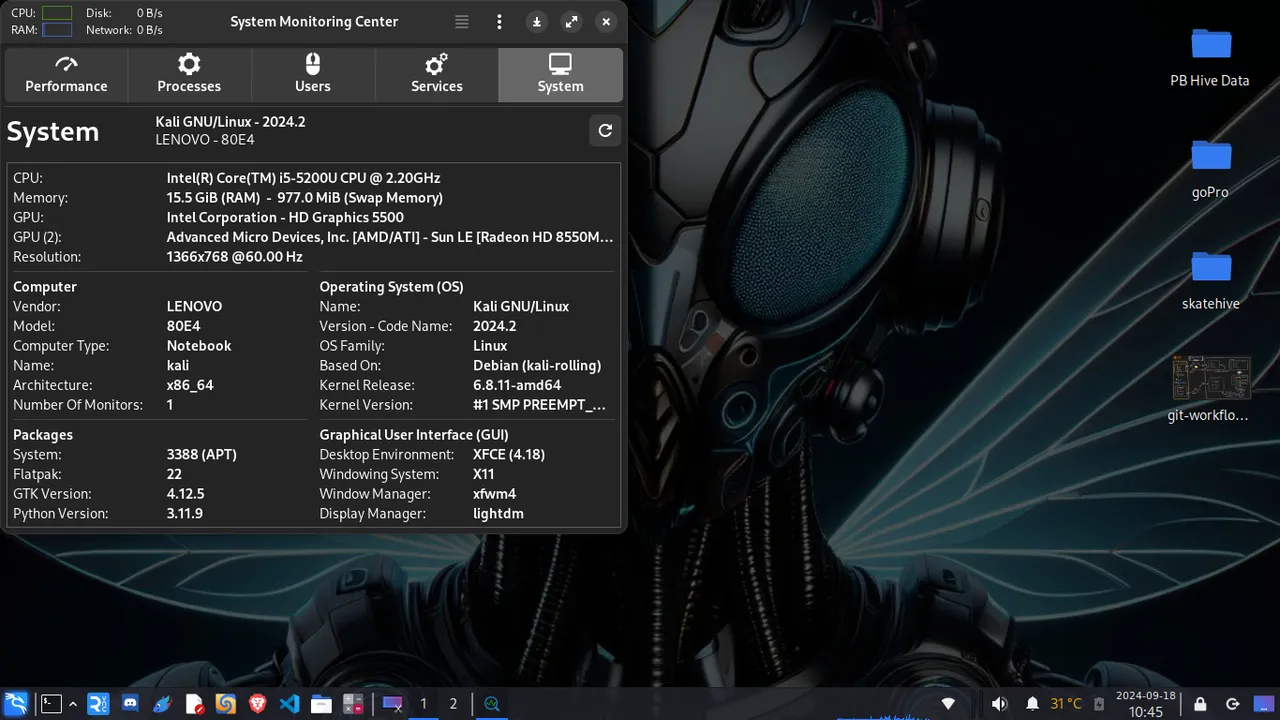Click the battery power manager icon

pos(1099,704)
